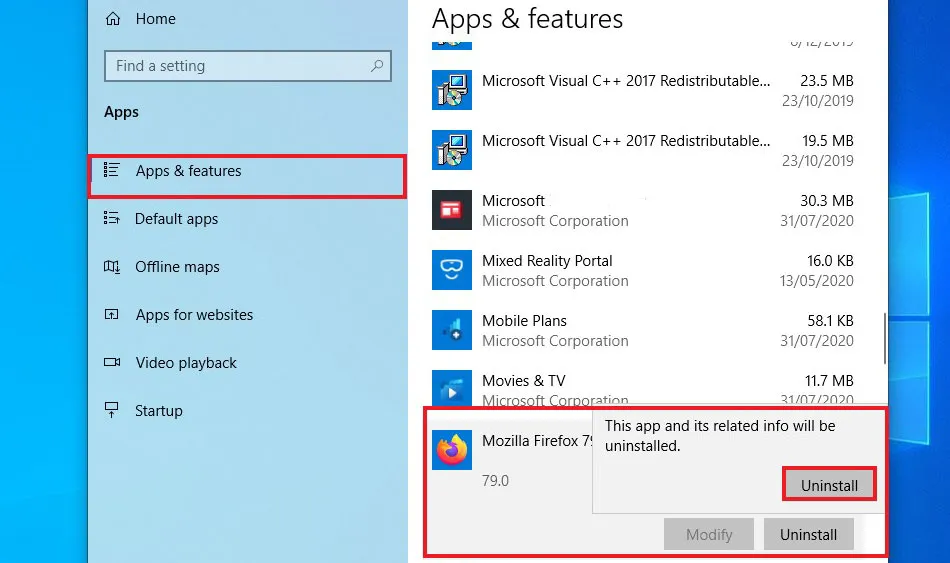
Task: Click the Video playback camera icon
Action: (111, 362)
